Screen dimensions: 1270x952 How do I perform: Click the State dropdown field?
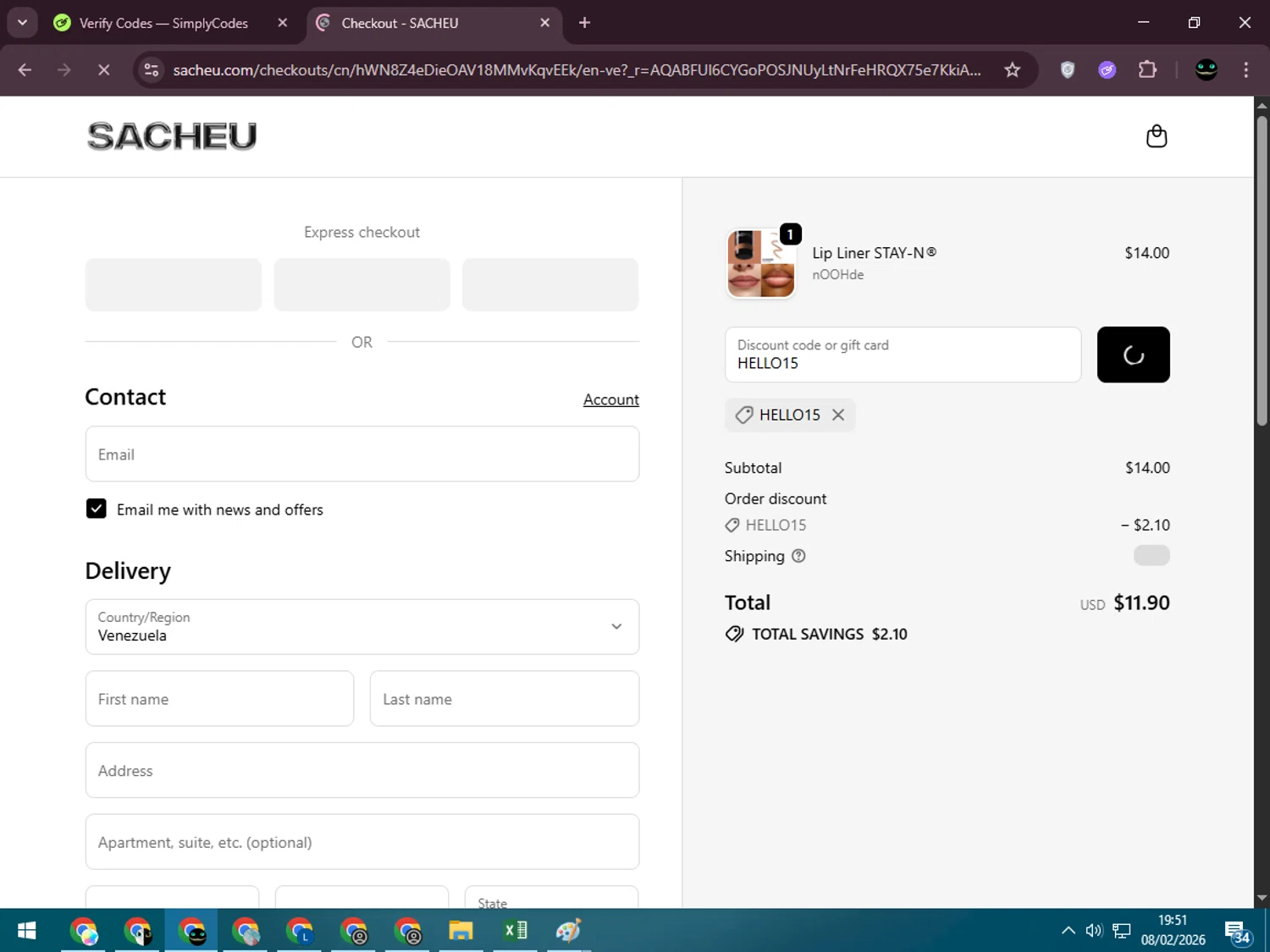point(552,897)
